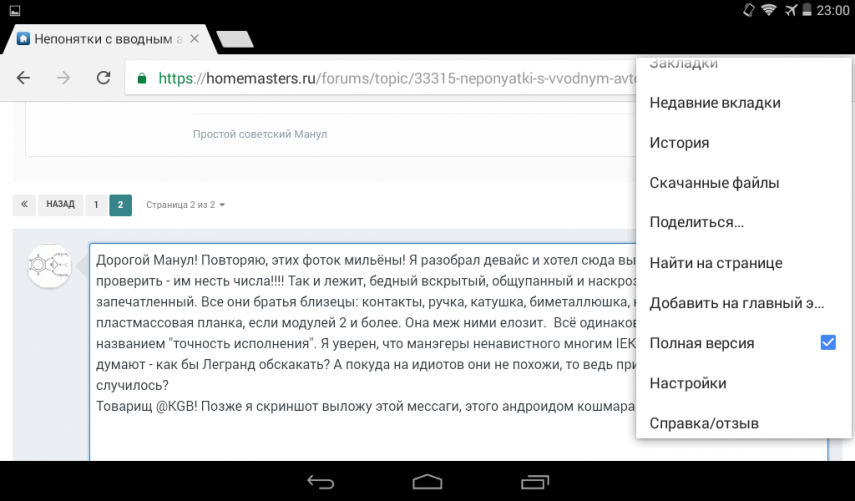This screenshot has width=855, height=501.
Task: Tap the 23:00 clock
Action: point(833,10)
